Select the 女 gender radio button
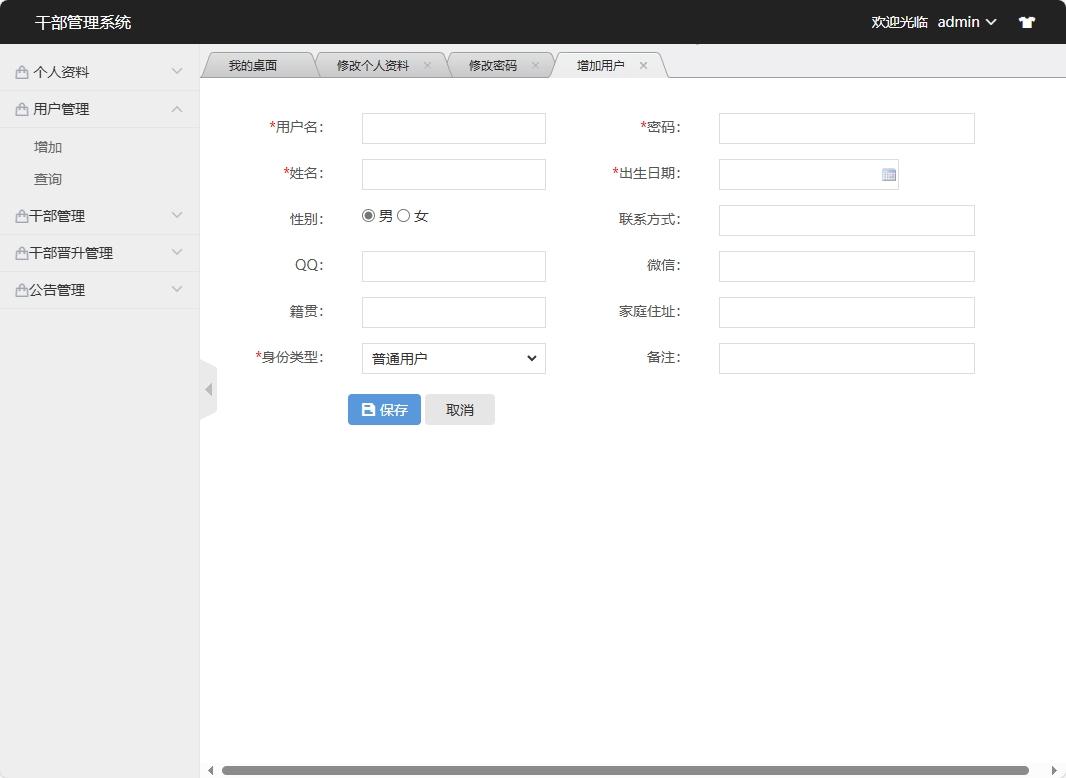The width and height of the screenshot is (1066, 778). 403,214
